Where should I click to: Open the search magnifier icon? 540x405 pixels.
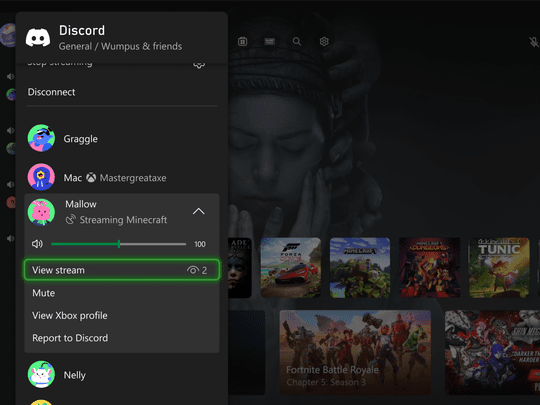pos(297,42)
